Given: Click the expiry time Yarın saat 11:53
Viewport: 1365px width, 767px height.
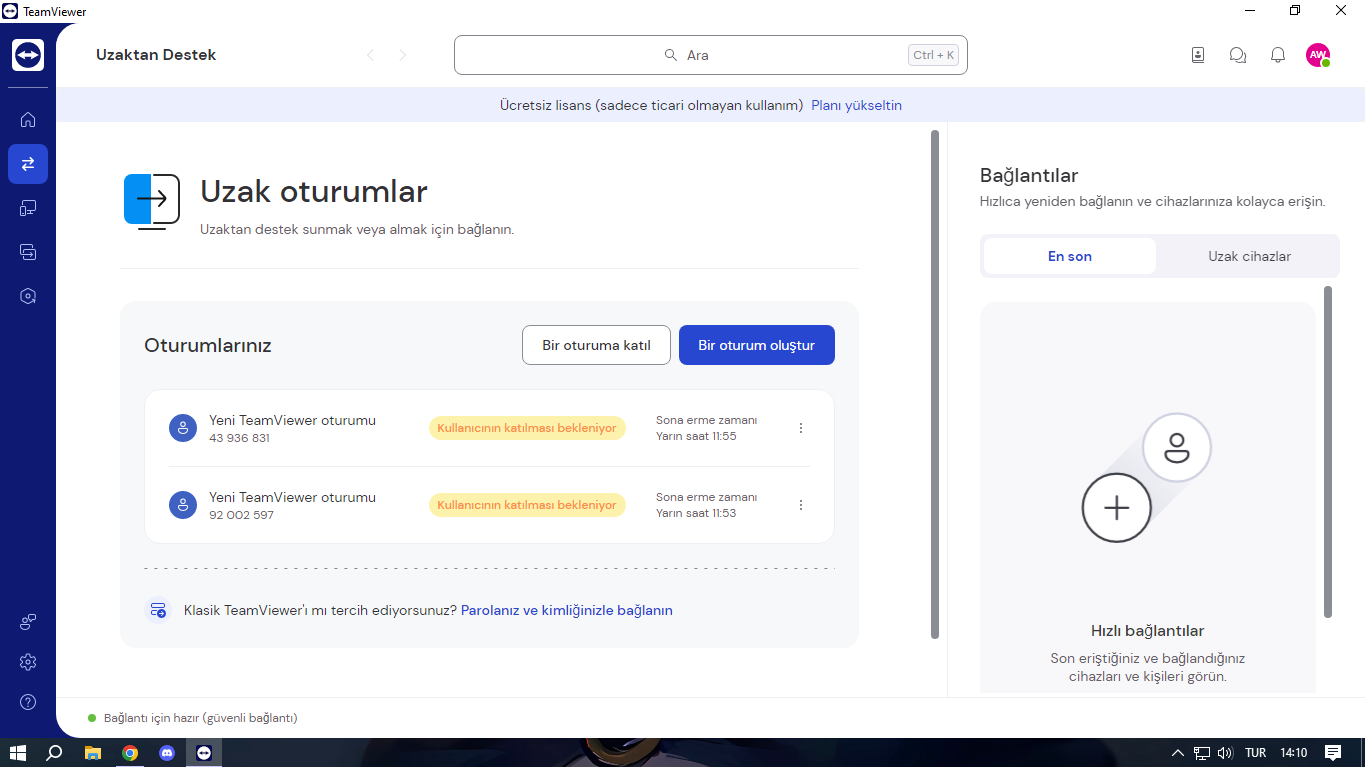Looking at the screenshot, I should pos(696,513).
